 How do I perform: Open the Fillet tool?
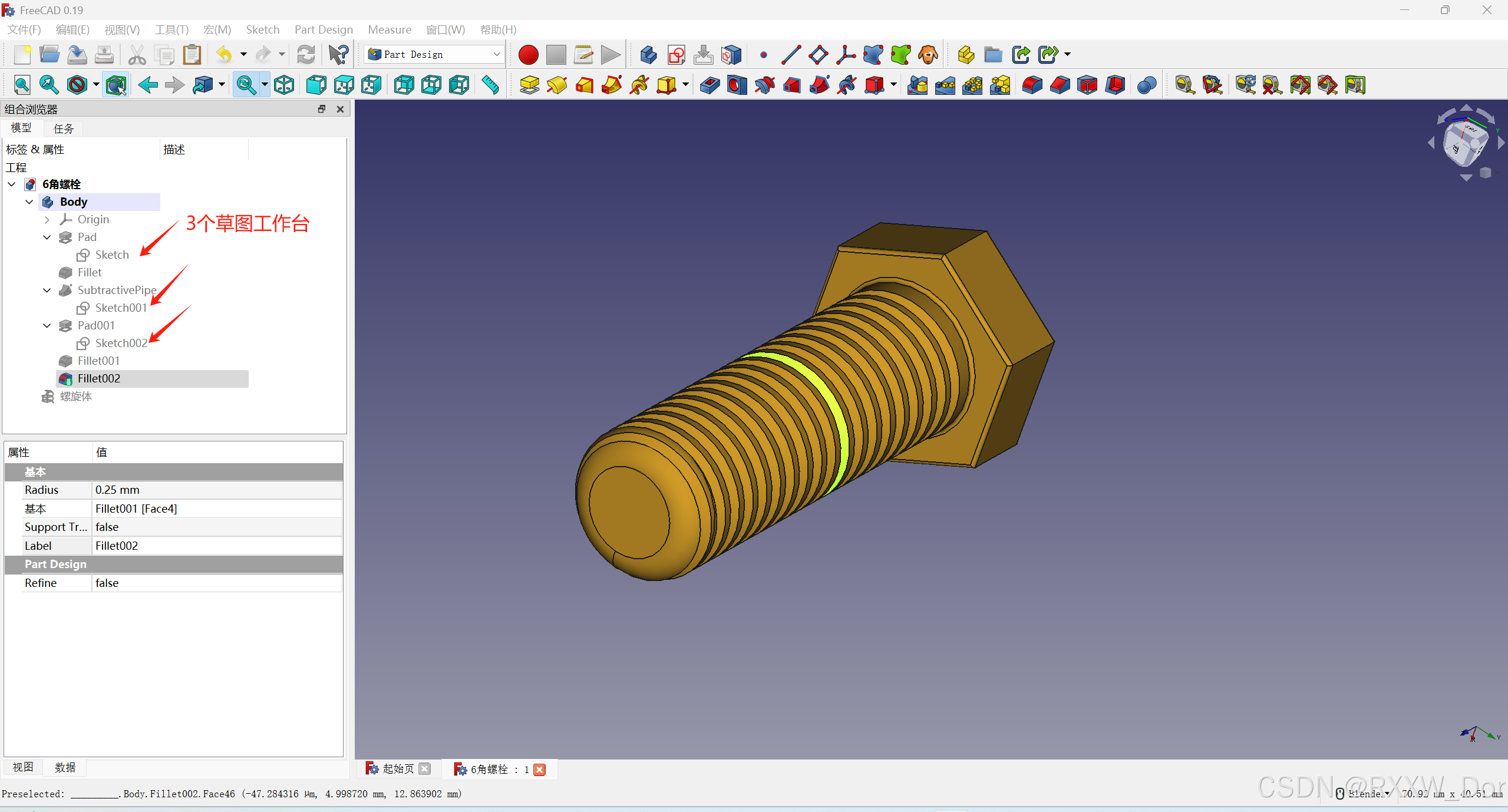click(1031, 85)
